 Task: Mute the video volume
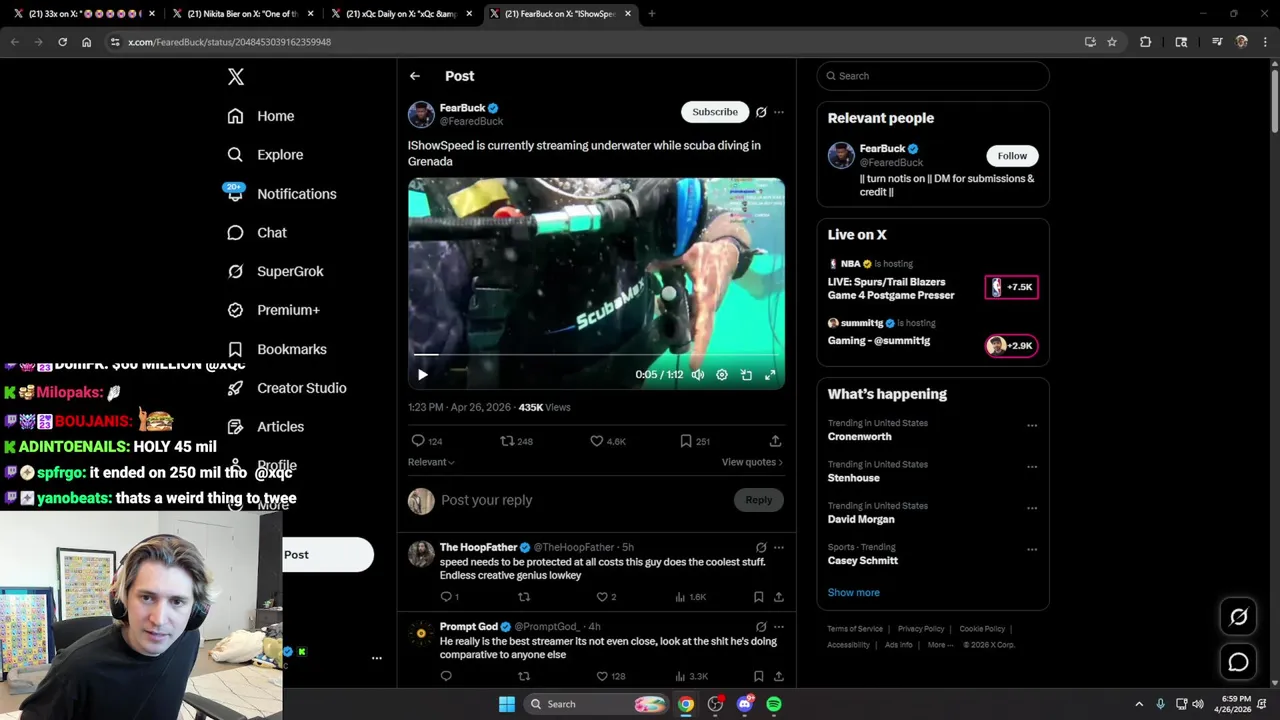[x=698, y=375]
